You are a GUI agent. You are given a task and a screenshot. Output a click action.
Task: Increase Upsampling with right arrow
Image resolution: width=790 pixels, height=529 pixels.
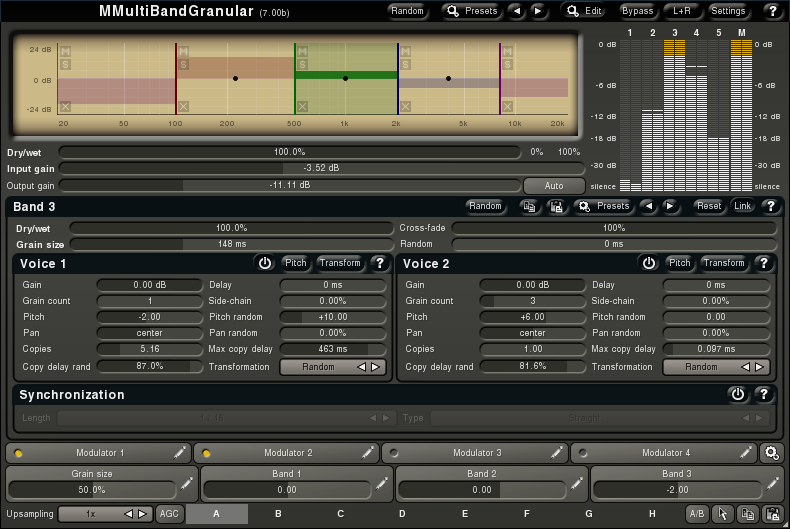(x=143, y=514)
